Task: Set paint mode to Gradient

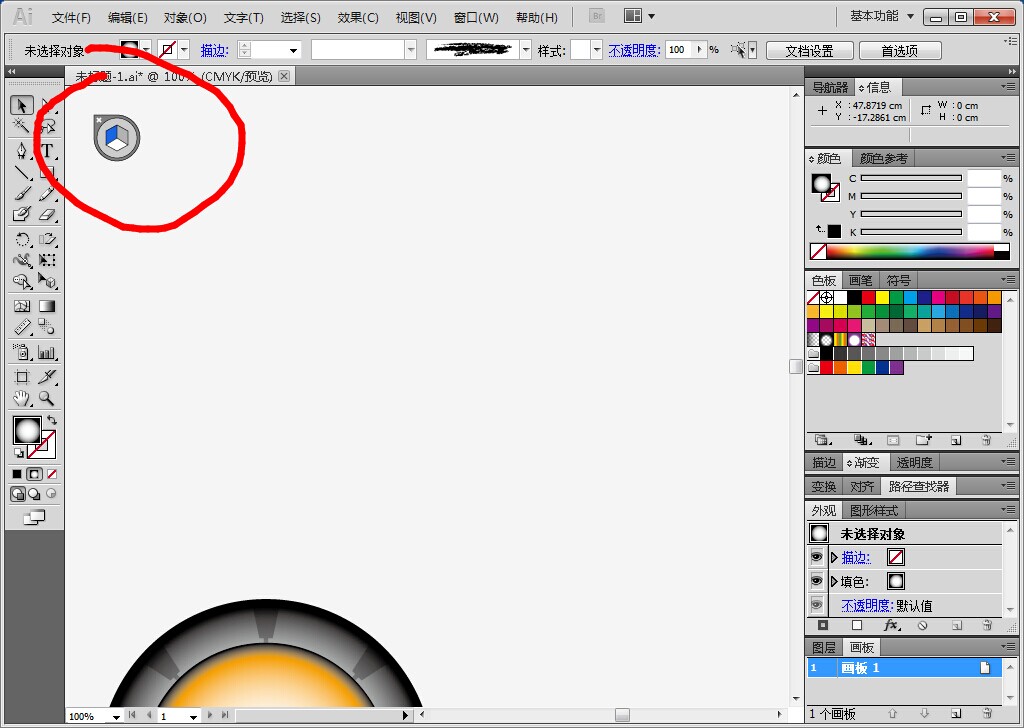Action: tap(35, 474)
